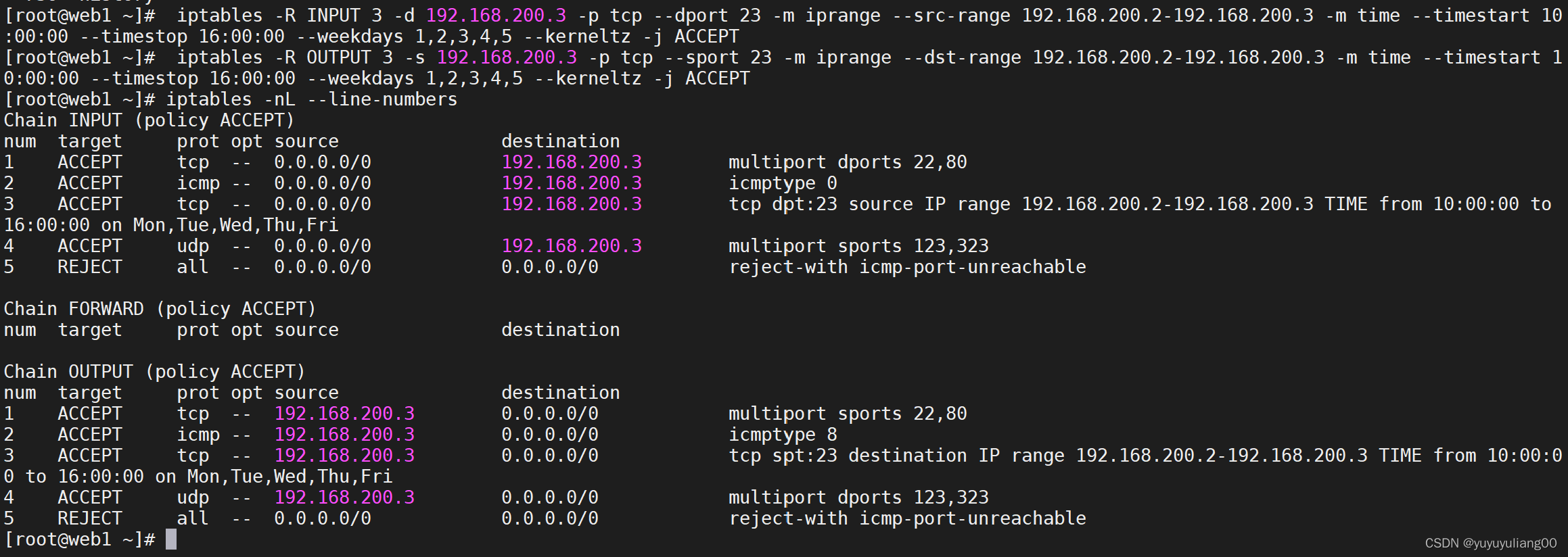Screen dimensions: 1568x557
Task: Select 'multiport sports 22,80' in OUTPUT rule 1
Action: 848,414
